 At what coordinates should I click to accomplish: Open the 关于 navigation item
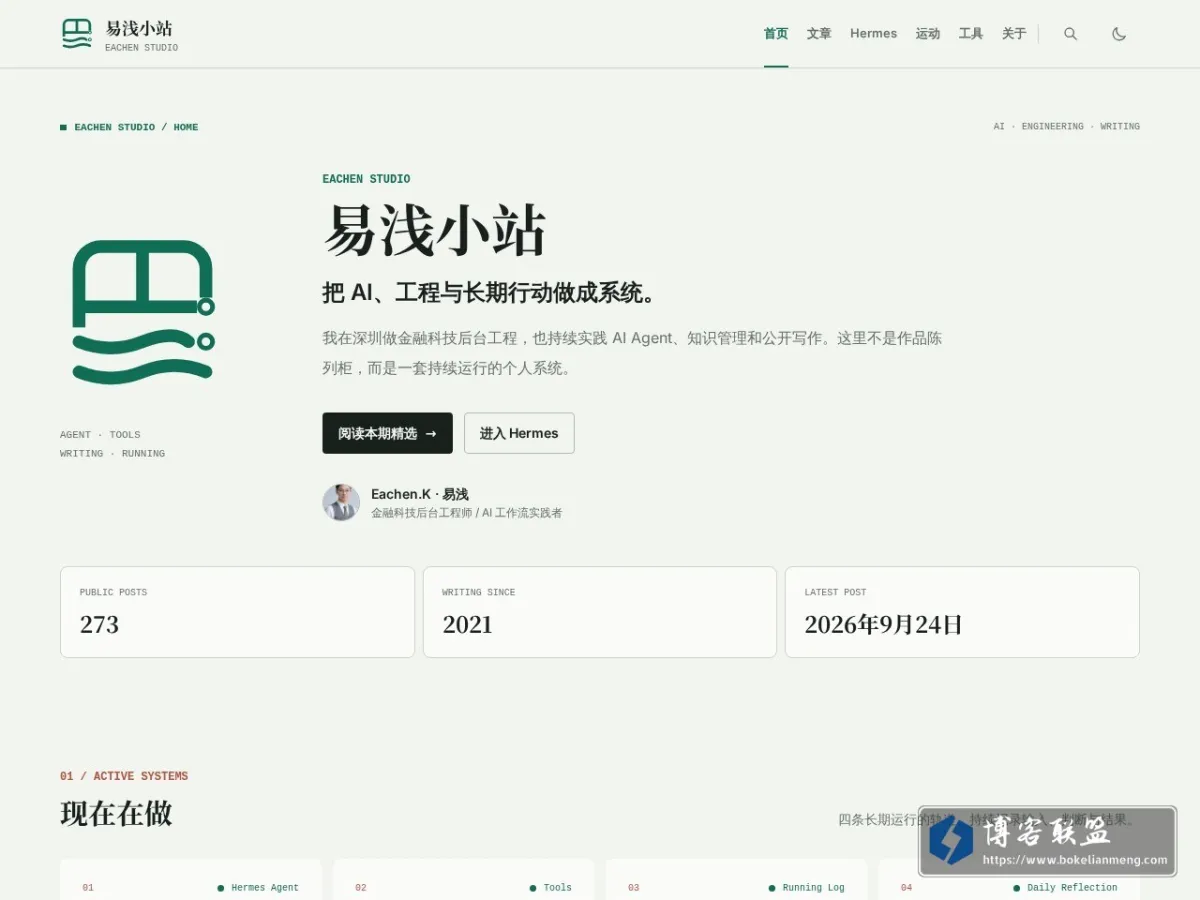(1014, 34)
